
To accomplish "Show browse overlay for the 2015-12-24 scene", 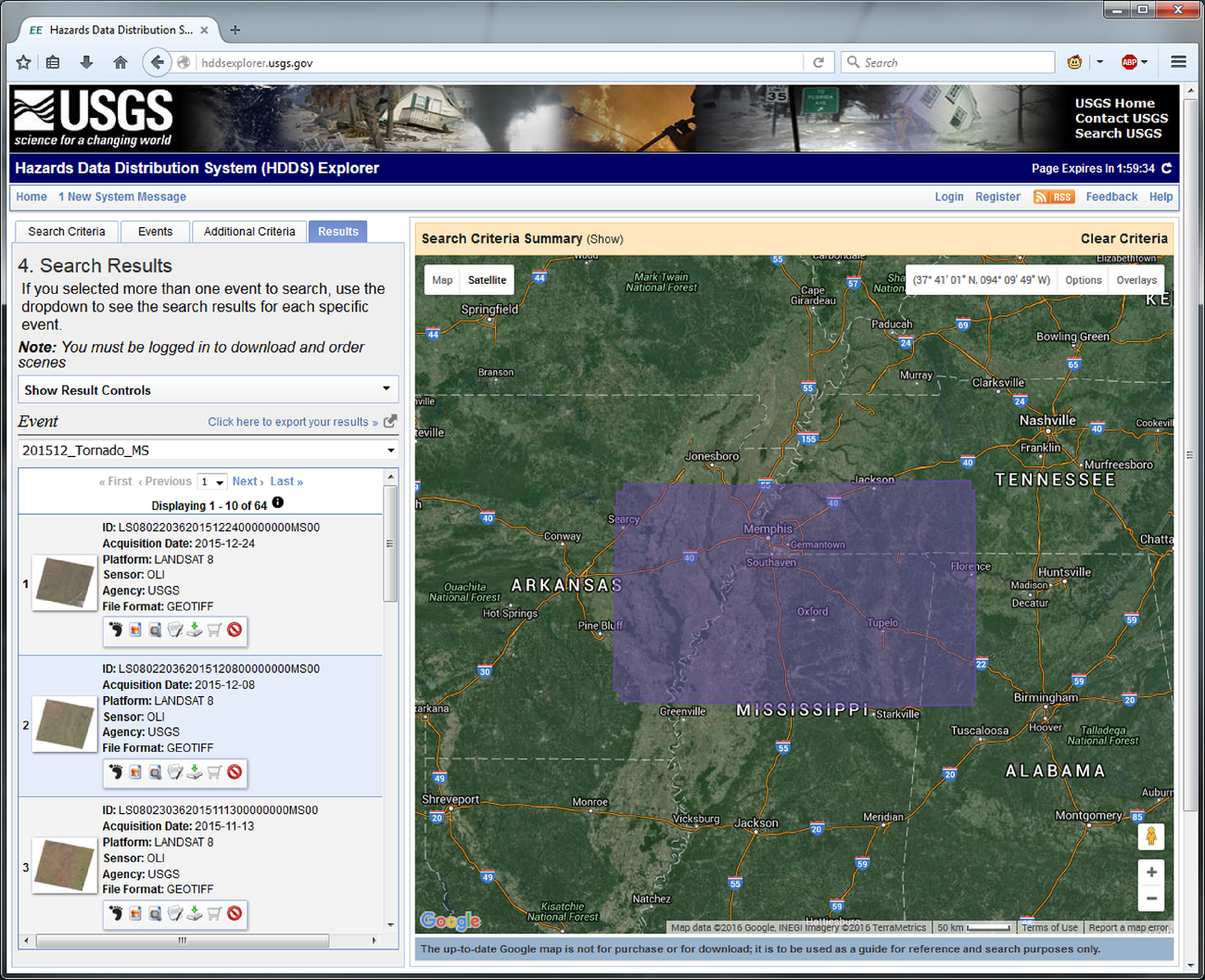I will point(135,630).
